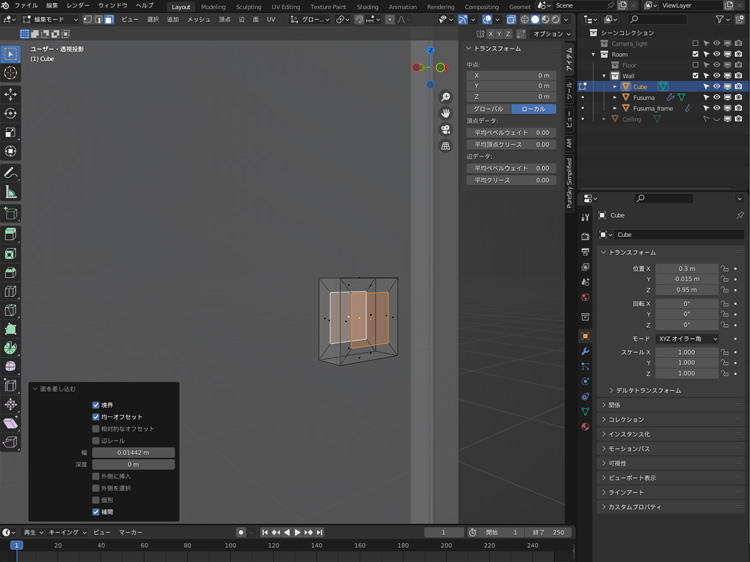Activate the Rotate tool
This screenshot has height=562, width=750.
(11, 113)
